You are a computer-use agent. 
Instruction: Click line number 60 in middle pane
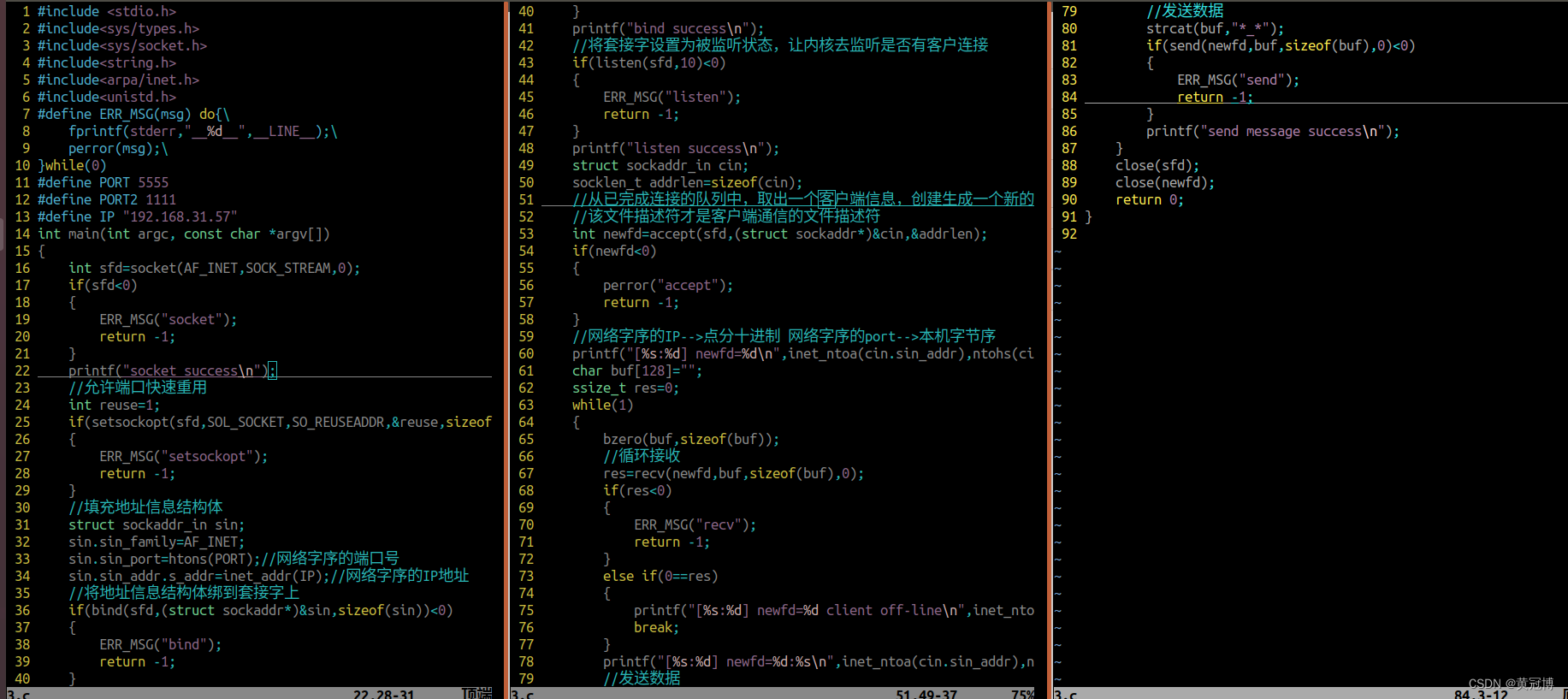[x=526, y=353]
